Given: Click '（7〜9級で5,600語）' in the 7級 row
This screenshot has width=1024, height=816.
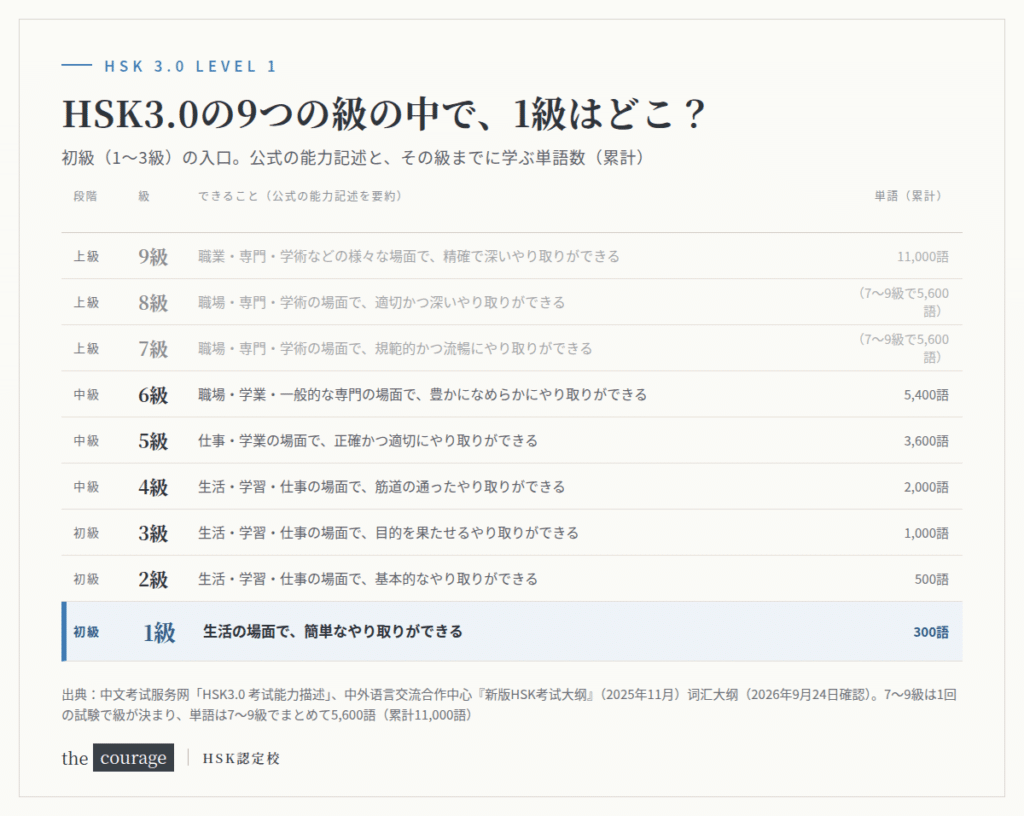Looking at the screenshot, I should (x=904, y=349).
